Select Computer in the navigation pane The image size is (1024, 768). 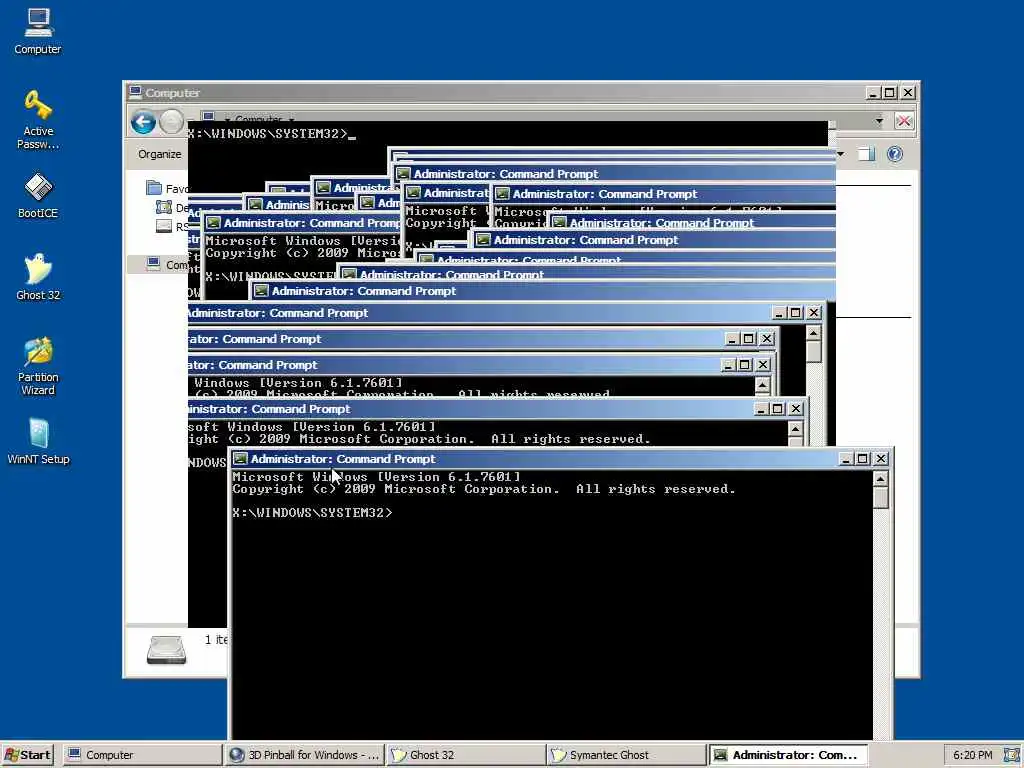pyautogui.click(x=166, y=264)
